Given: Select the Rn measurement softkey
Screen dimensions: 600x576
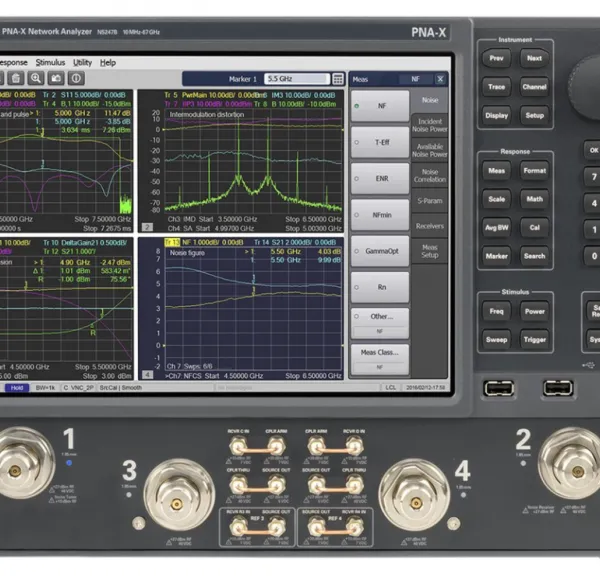Looking at the screenshot, I should (x=380, y=287).
